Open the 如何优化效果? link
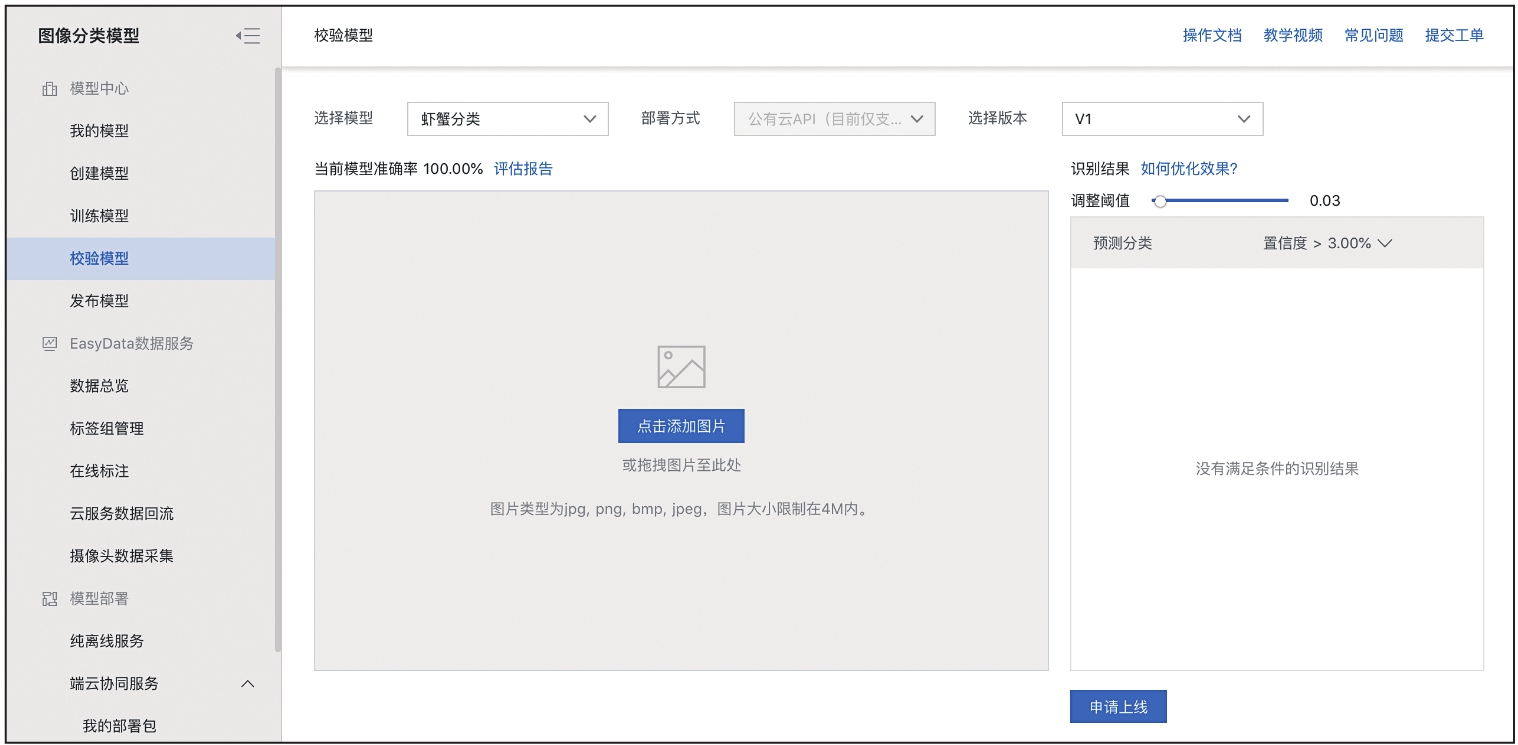 point(1189,169)
